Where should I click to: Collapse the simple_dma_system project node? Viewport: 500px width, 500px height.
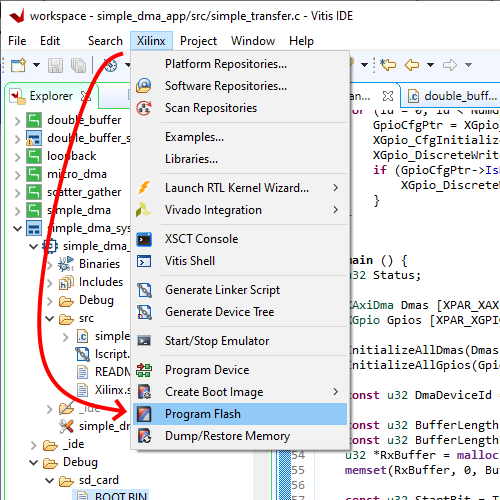click(17, 228)
